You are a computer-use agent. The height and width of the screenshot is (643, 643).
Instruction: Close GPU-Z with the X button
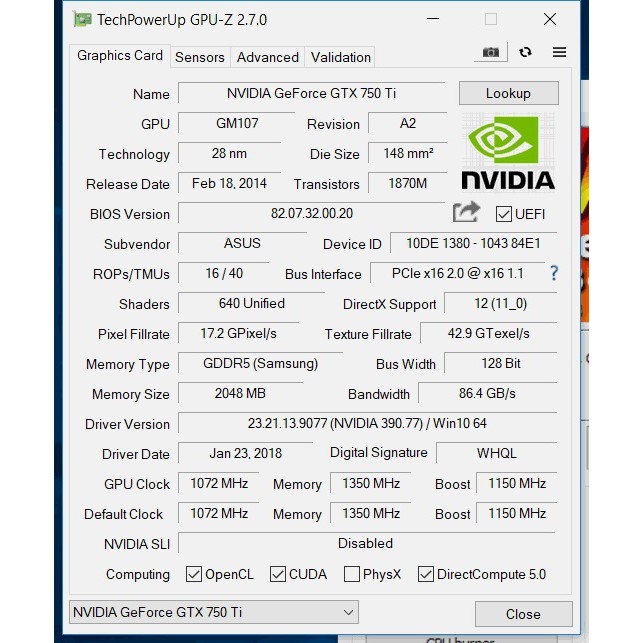[550, 19]
